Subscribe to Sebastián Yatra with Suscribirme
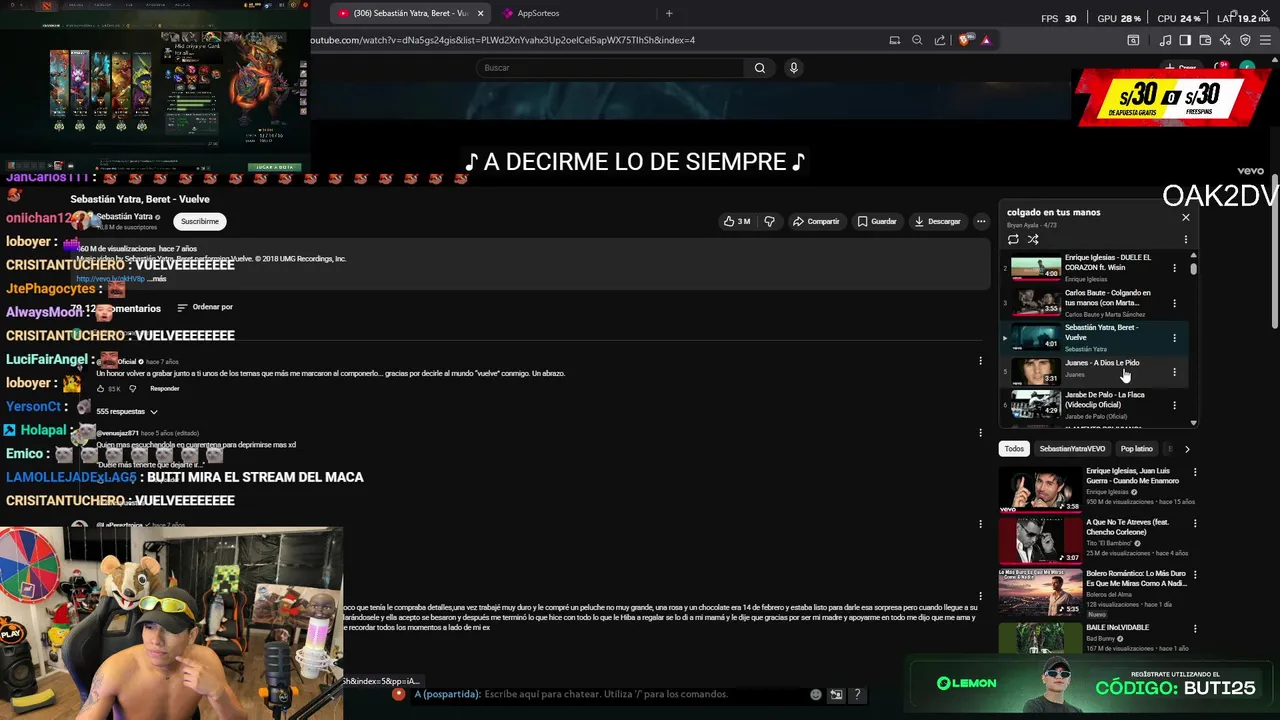Image resolution: width=1280 pixels, height=720 pixels. [x=200, y=221]
